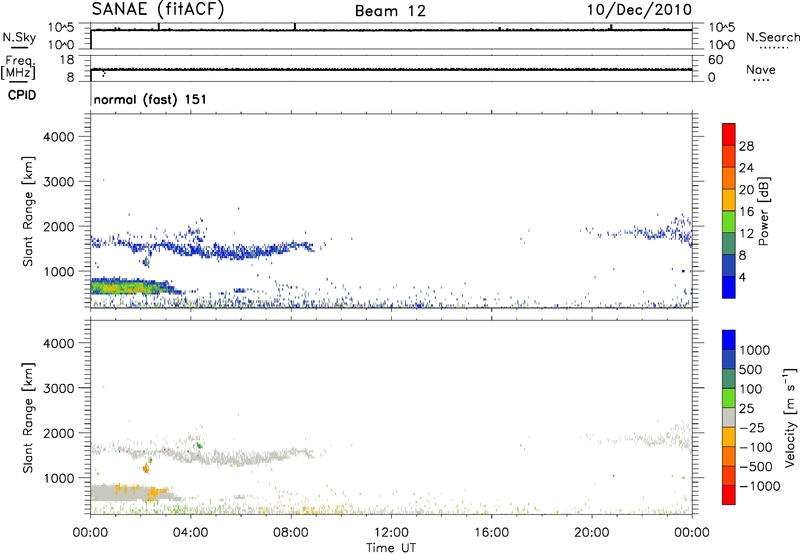800x554 pixels.
Task: Click the CPID label
Action: [22, 95]
